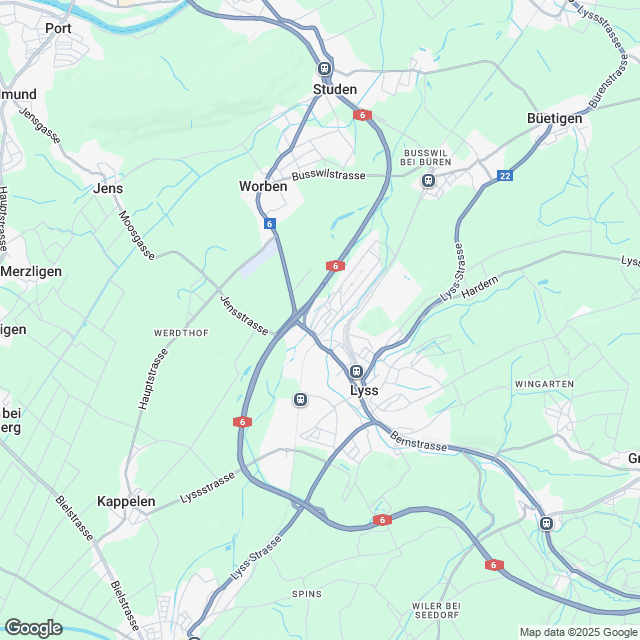The width and height of the screenshot is (640, 640).
Task: Click the red route 6 shield near Studen
Action: tap(362, 115)
